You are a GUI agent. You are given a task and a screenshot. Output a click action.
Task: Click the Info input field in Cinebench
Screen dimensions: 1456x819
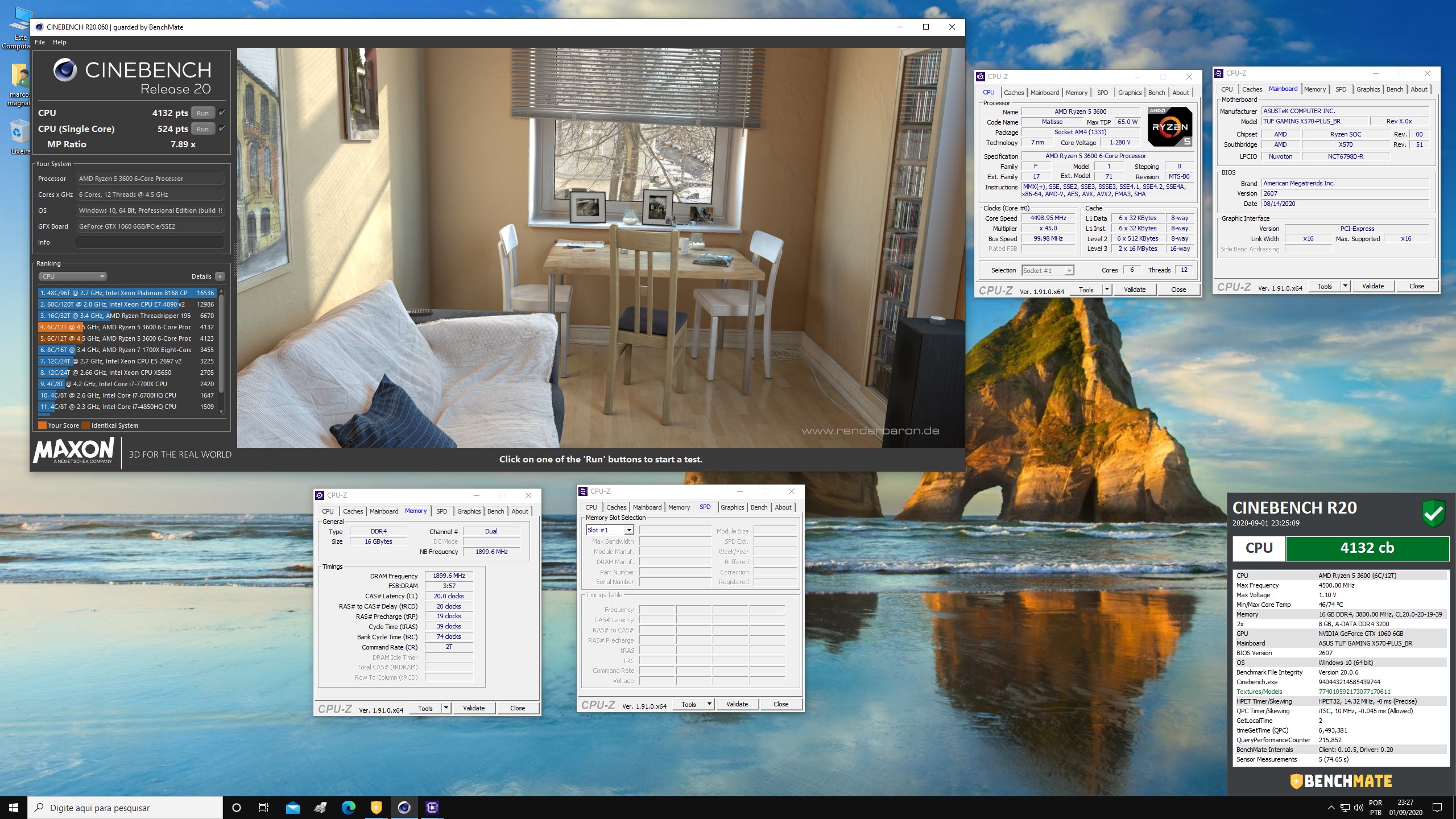(x=150, y=242)
